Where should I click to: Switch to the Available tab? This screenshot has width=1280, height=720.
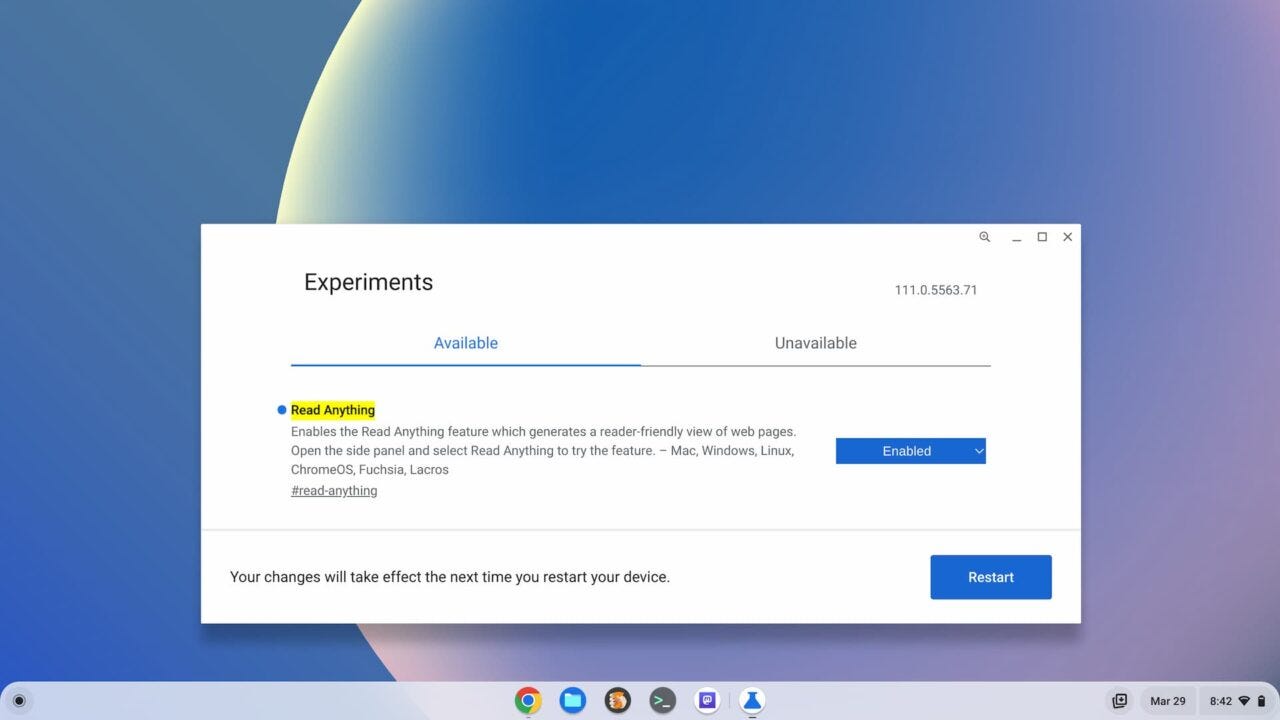(466, 343)
